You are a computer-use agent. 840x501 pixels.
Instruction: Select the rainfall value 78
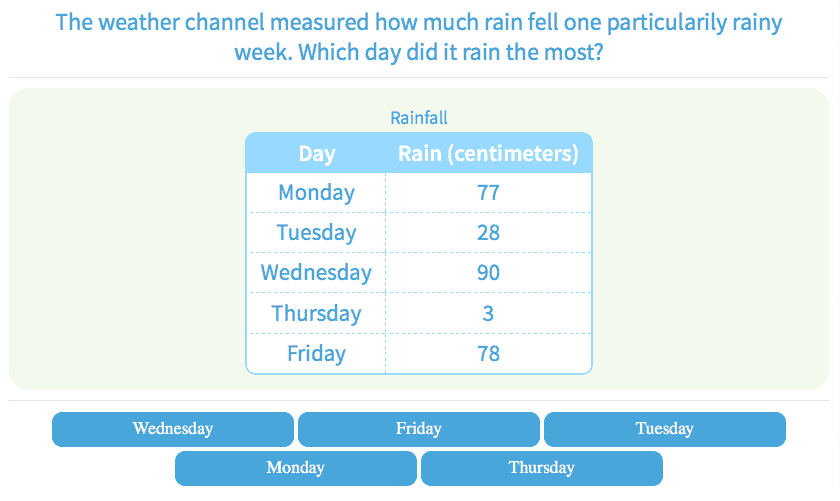point(488,353)
